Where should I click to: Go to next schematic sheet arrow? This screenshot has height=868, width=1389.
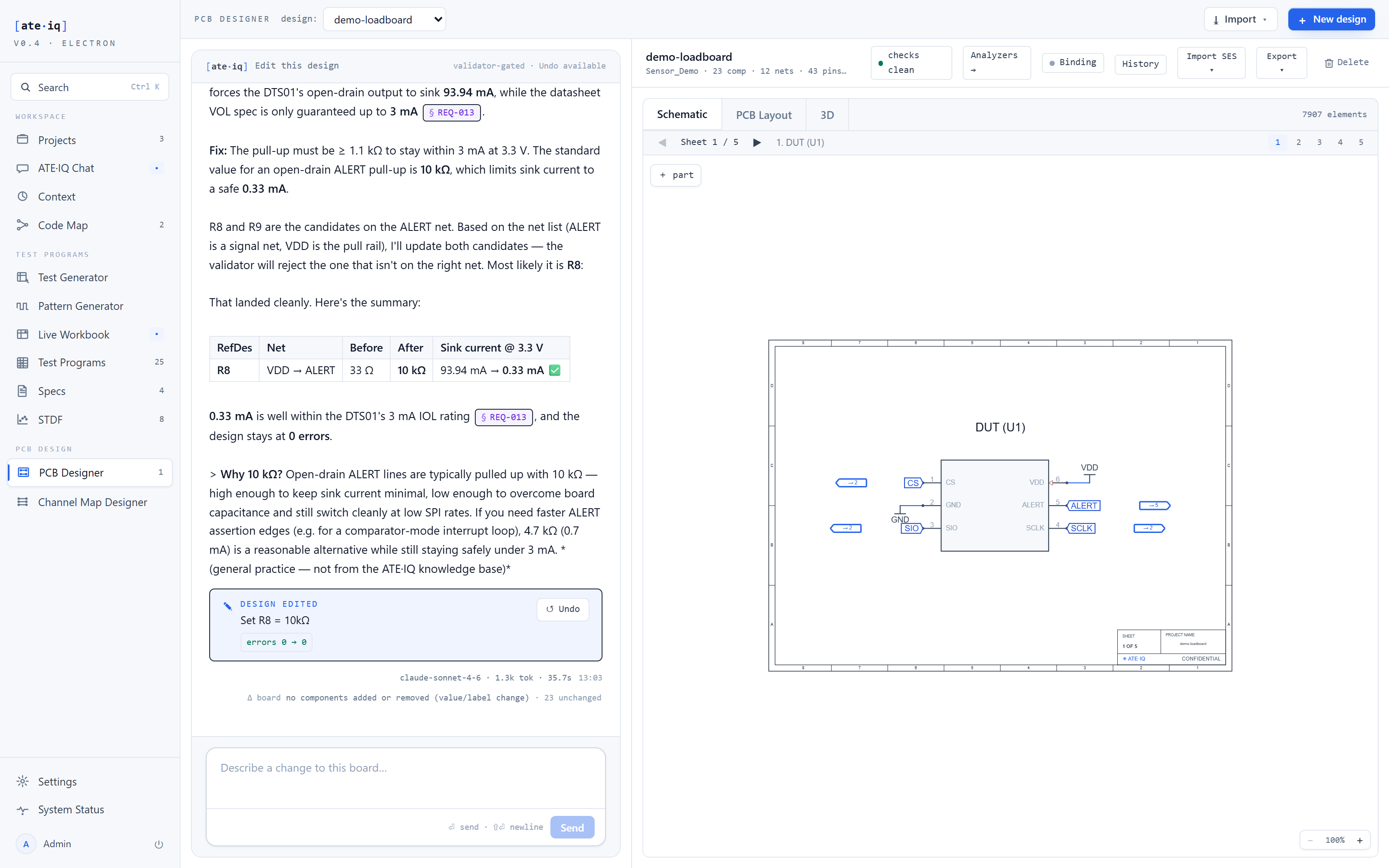tap(757, 142)
